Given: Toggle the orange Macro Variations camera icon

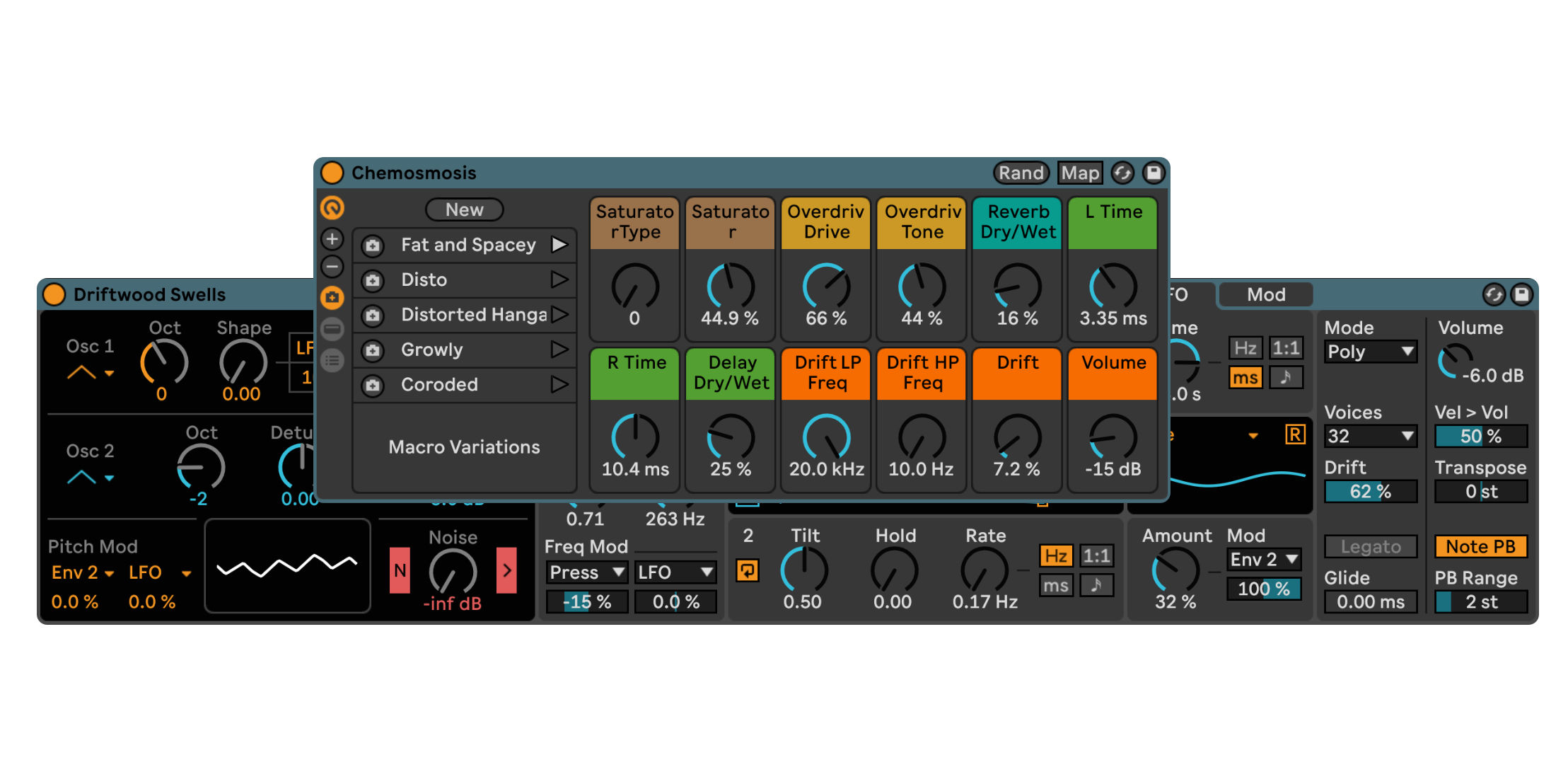Looking at the screenshot, I should tap(332, 298).
